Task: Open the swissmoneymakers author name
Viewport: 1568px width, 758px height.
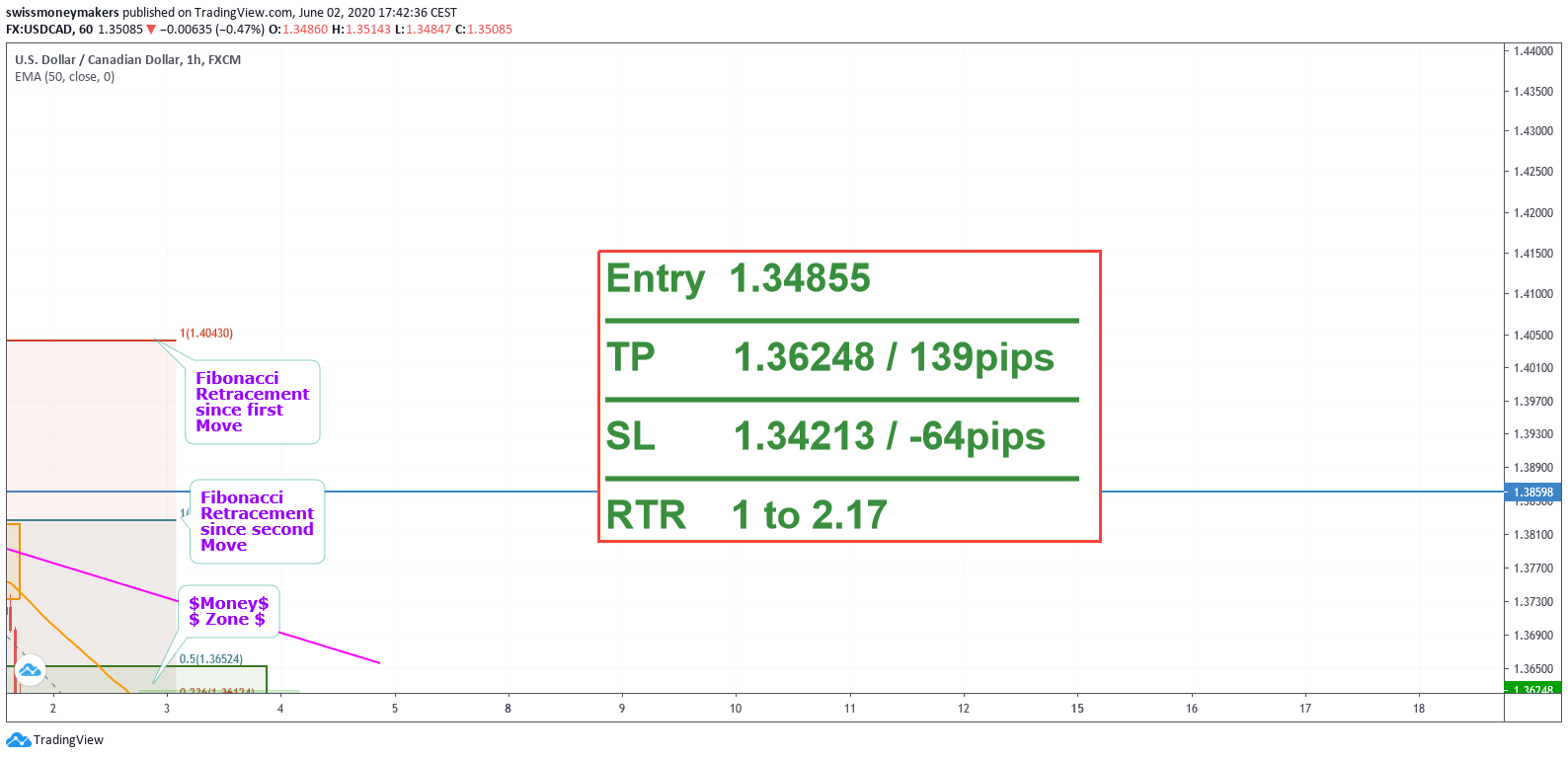Action: coord(62,13)
